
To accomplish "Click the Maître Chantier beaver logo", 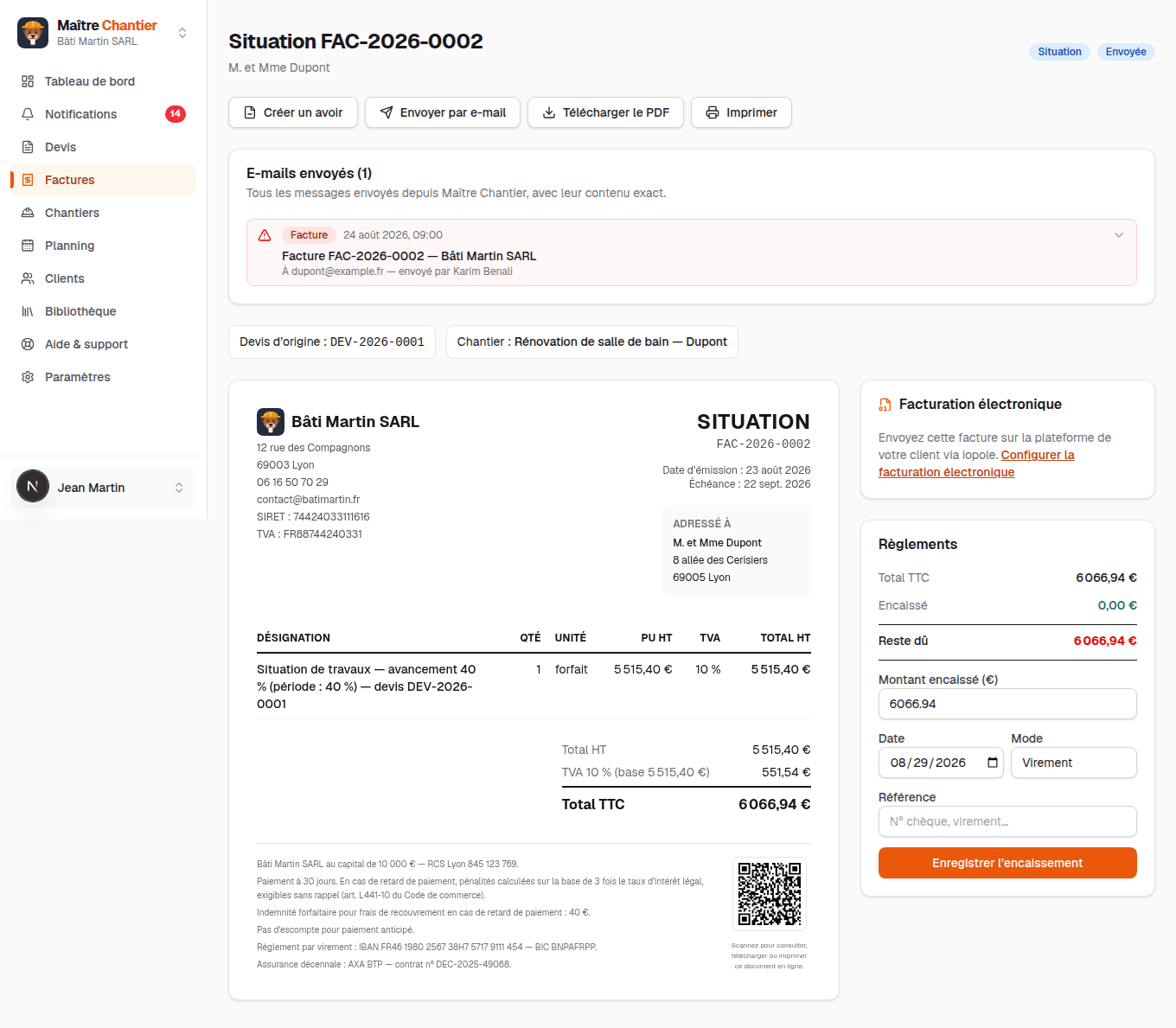I will tap(33, 33).
